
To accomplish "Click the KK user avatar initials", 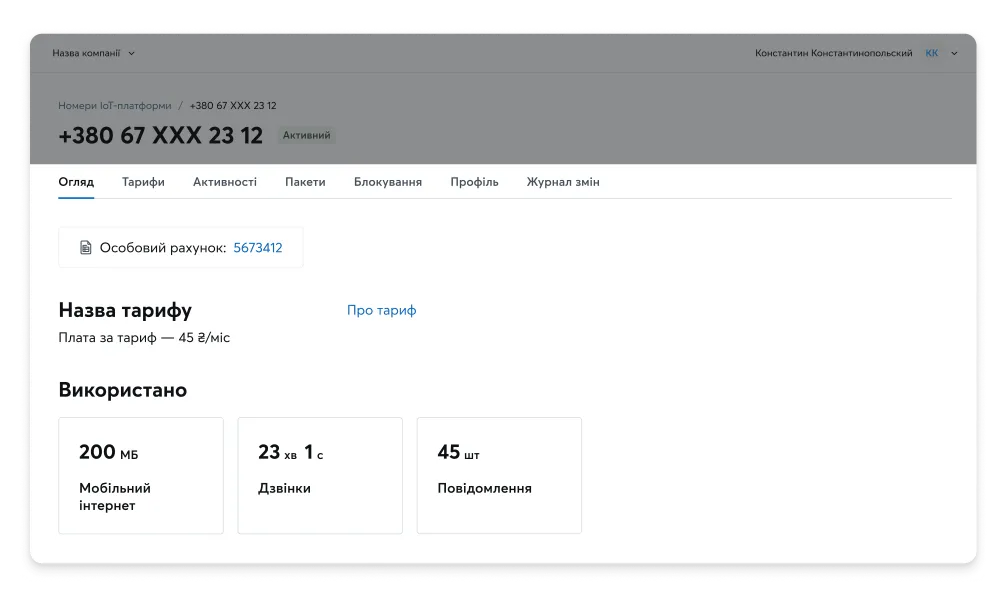I will pyautogui.click(x=932, y=53).
